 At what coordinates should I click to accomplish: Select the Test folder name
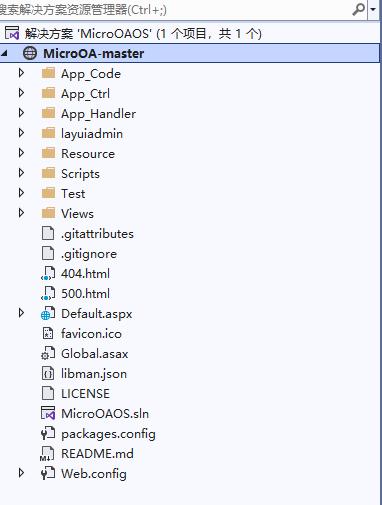(x=73, y=194)
